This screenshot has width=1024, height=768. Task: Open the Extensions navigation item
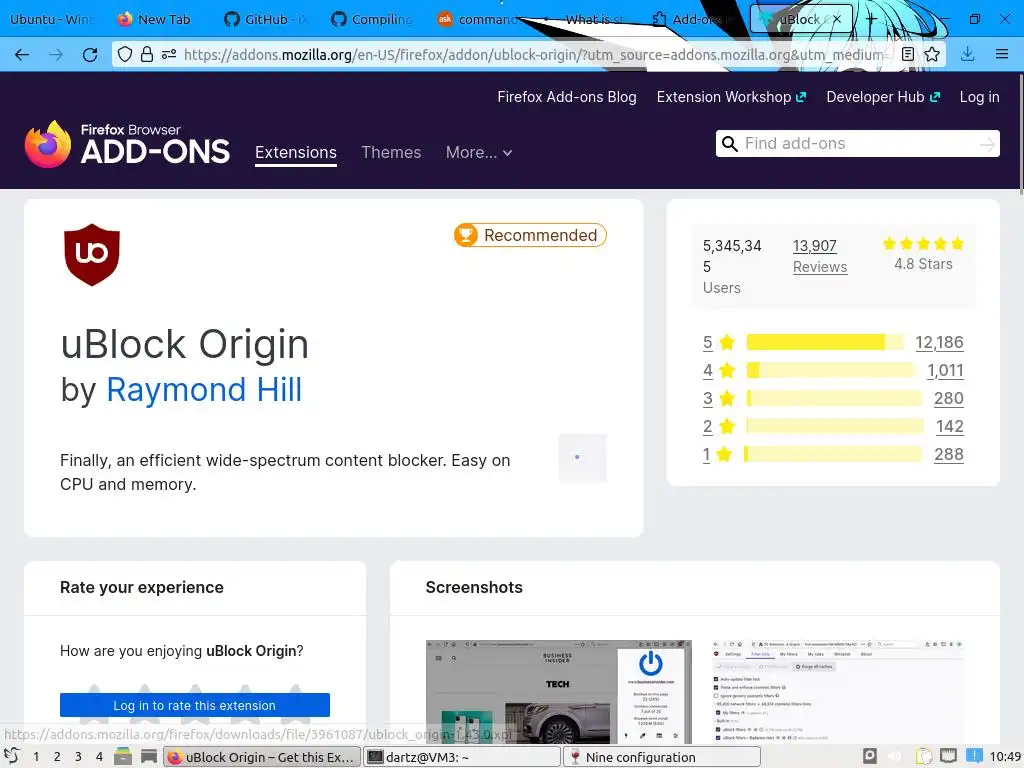(x=296, y=152)
